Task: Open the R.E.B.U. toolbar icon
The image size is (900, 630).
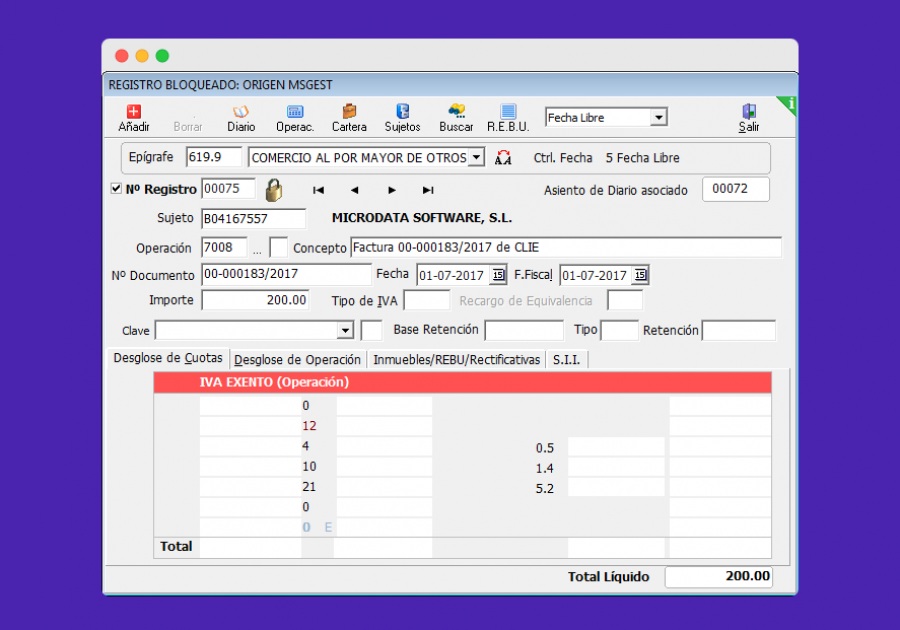Action: point(508,118)
